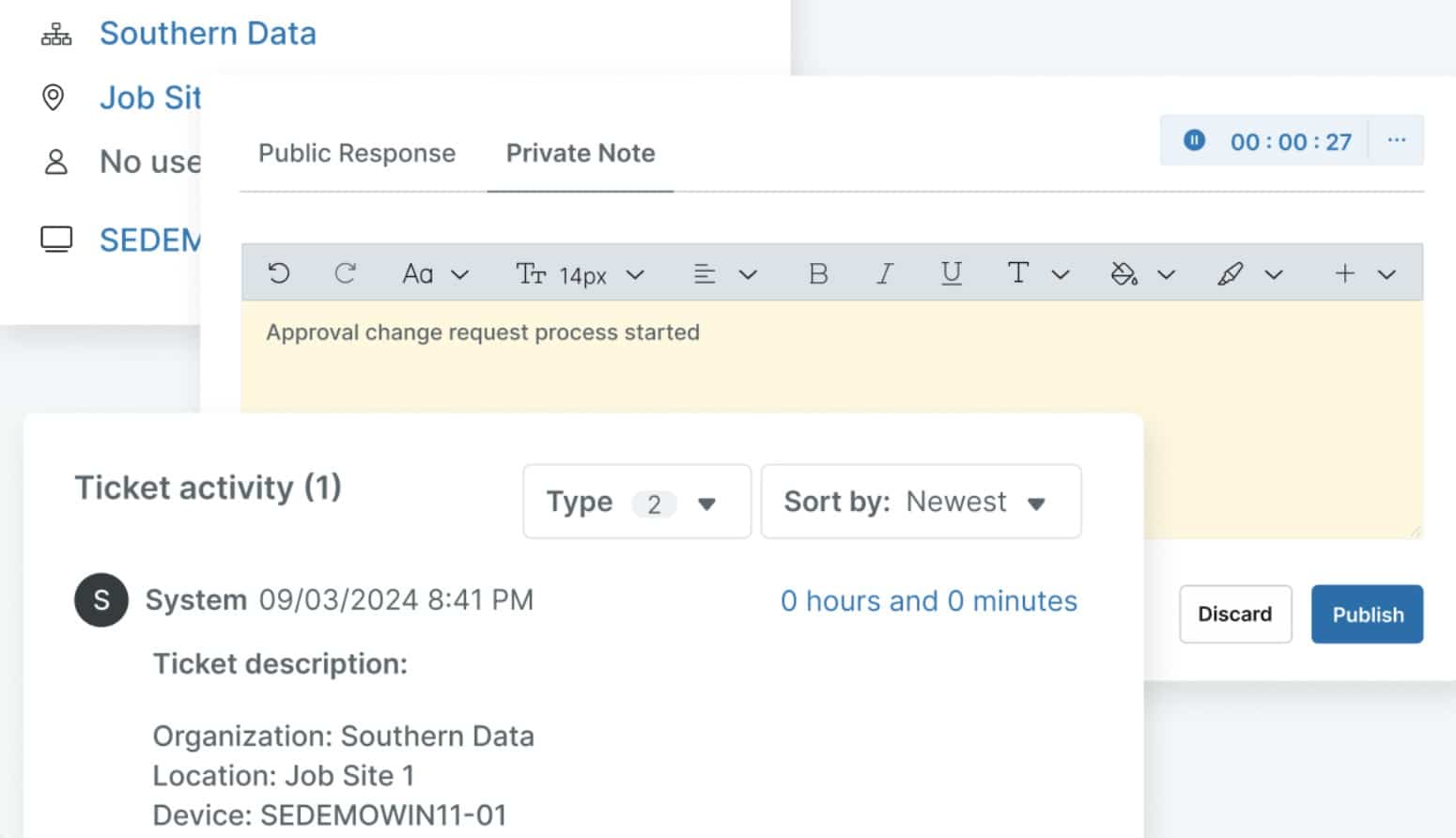
Task: Discard the private note
Action: tap(1235, 614)
